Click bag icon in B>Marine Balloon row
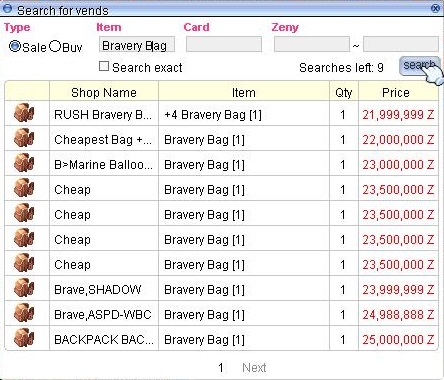Viewport: 444px width, 380px height. click(24, 163)
